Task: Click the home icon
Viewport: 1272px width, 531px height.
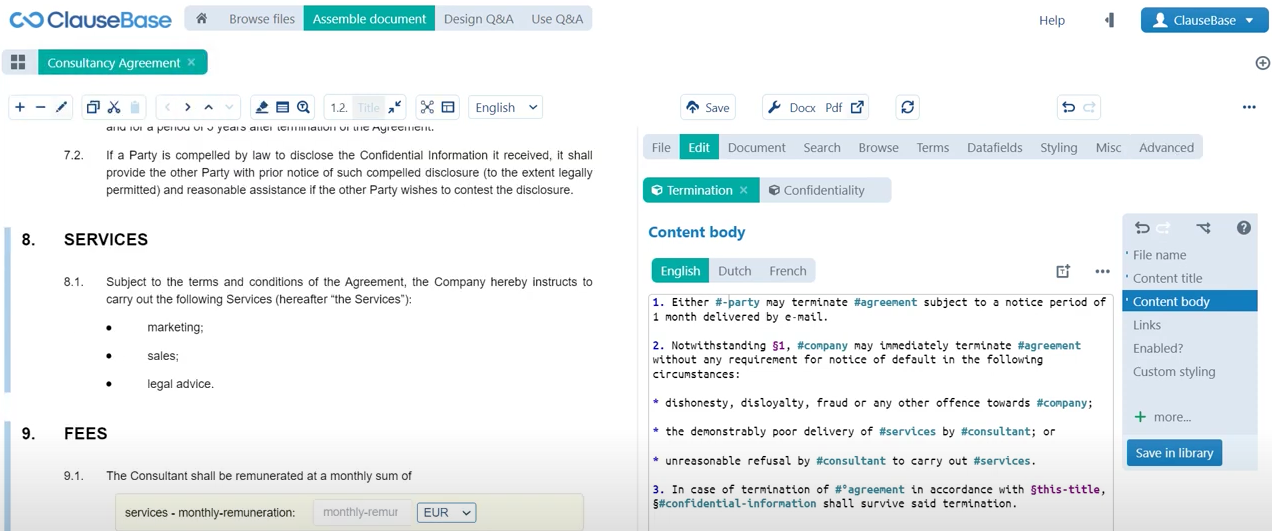Action: coord(201,19)
